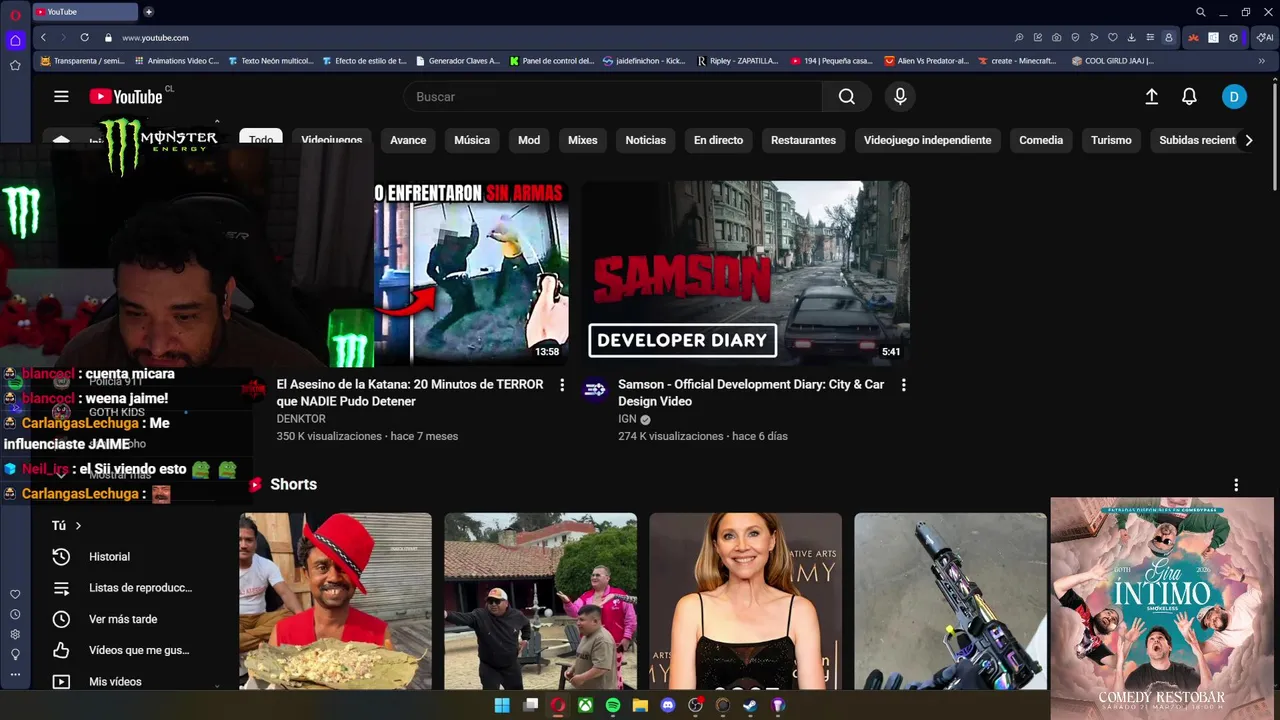Viewport: 1280px width, 720px height.
Task: Click the Opera sidebar home icon
Action: tap(15, 41)
